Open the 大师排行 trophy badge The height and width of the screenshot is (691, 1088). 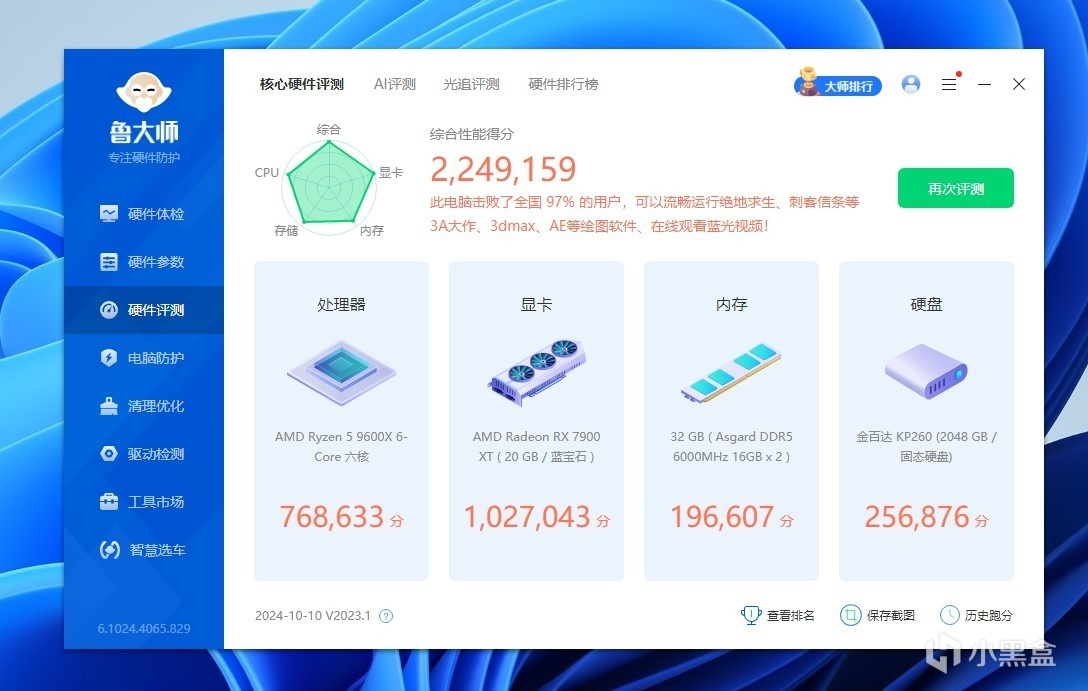pyautogui.click(x=838, y=83)
